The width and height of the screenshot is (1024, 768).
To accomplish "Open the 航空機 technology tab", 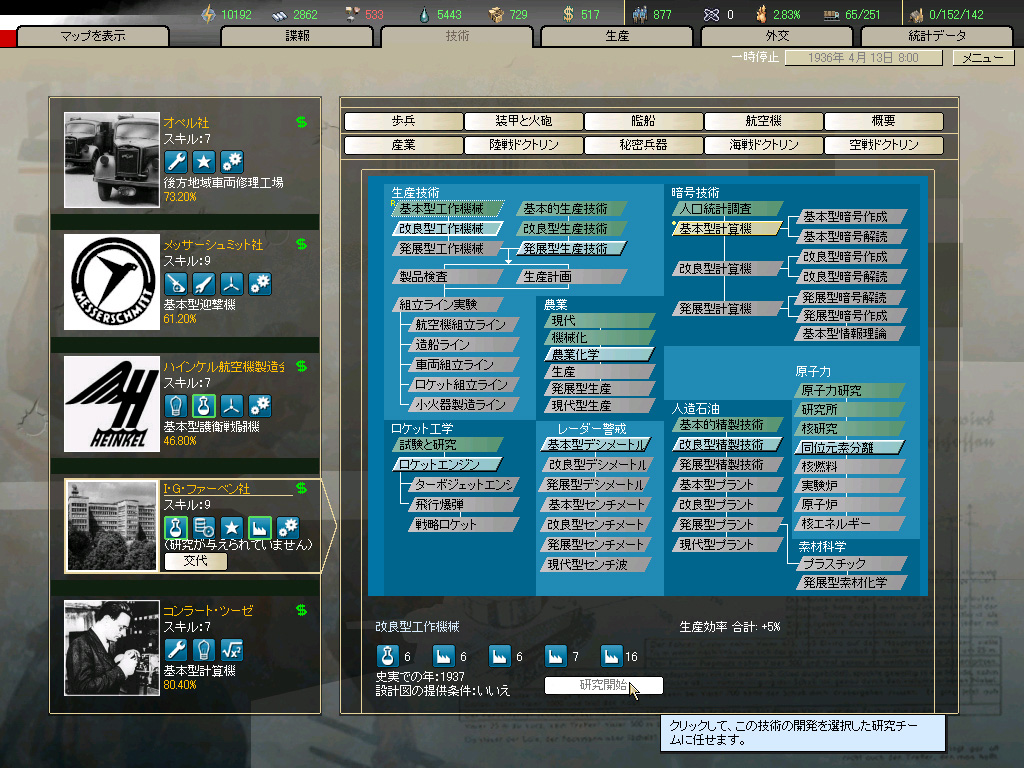I will [763, 121].
